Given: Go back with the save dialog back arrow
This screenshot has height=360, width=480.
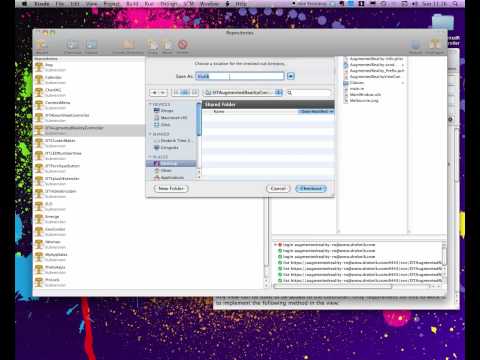Looking at the screenshot, I should [154, 92].
